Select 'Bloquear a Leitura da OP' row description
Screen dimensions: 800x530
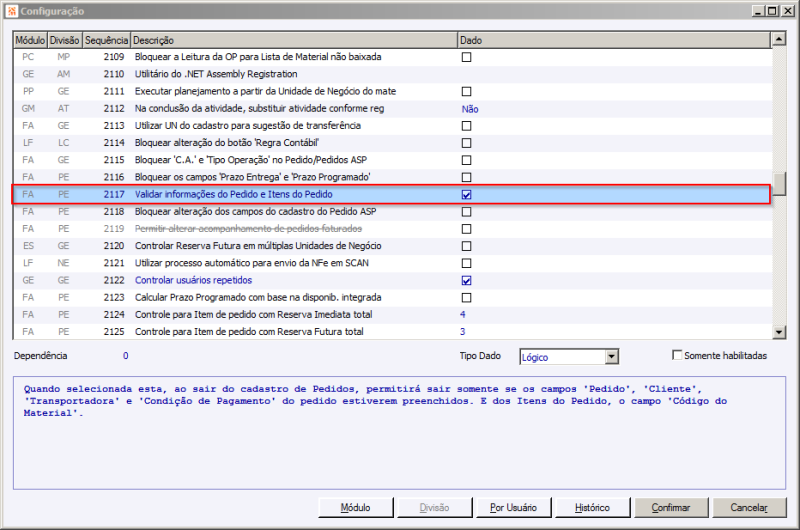coord(258,57)
